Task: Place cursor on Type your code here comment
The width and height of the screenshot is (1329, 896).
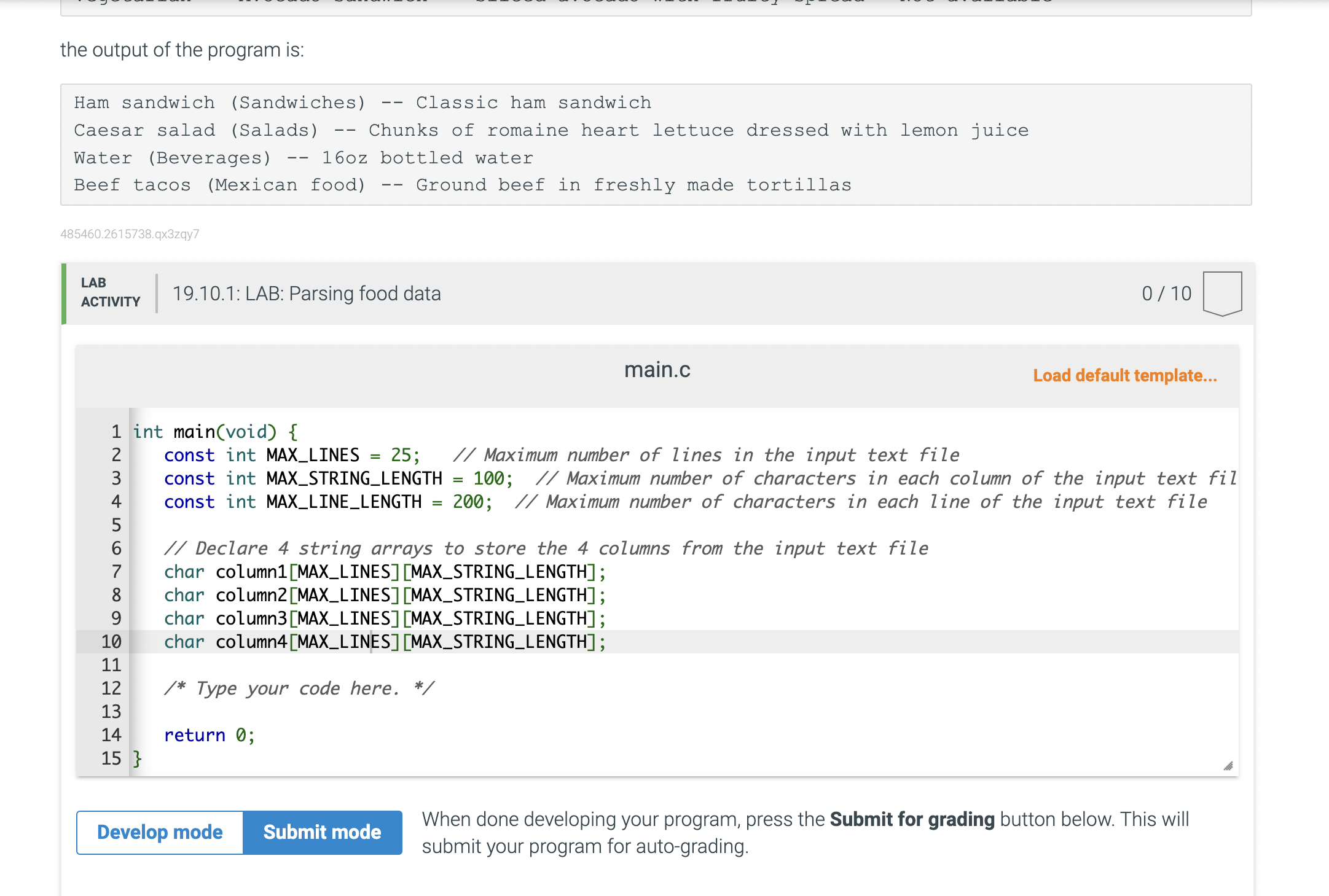Action: point(299,688)
